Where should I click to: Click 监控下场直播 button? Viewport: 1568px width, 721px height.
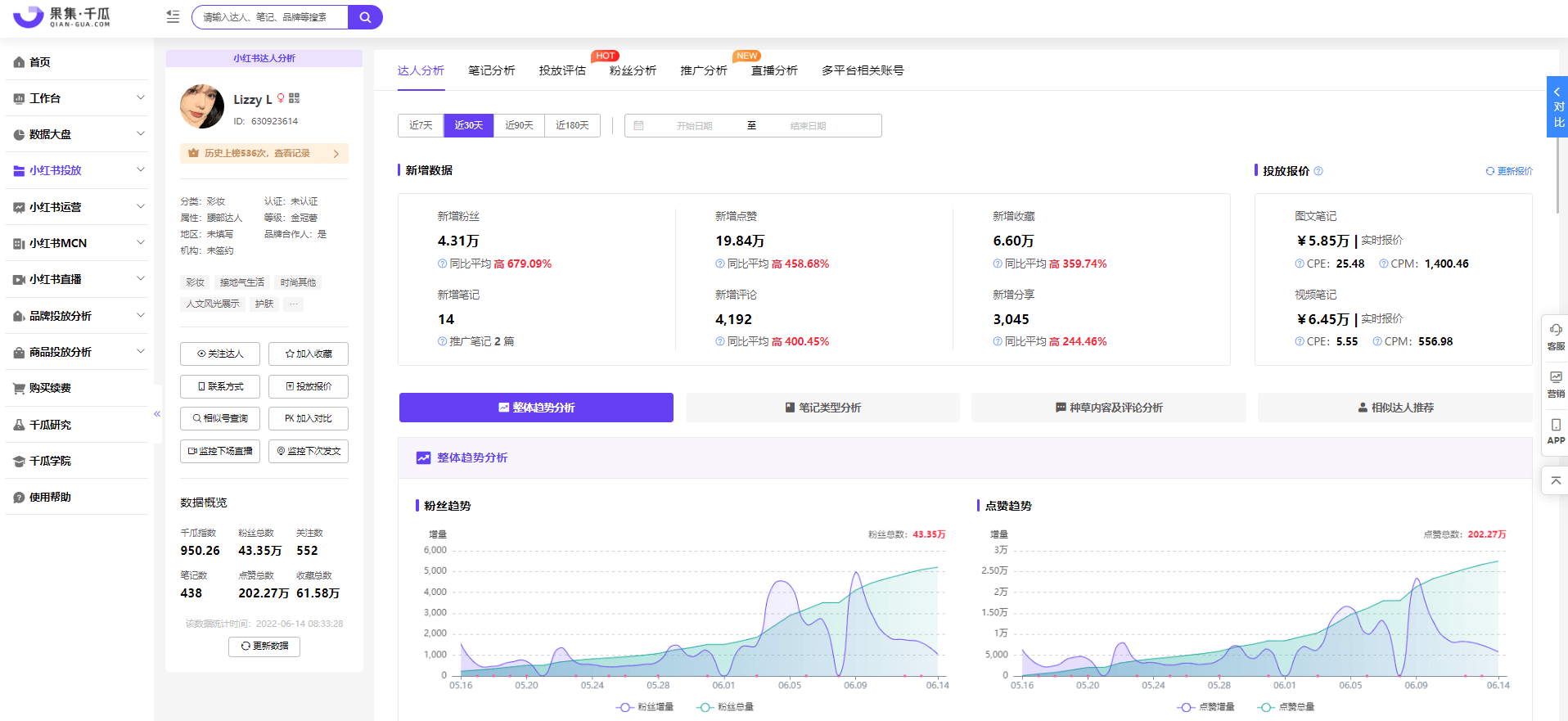(220, 451)
